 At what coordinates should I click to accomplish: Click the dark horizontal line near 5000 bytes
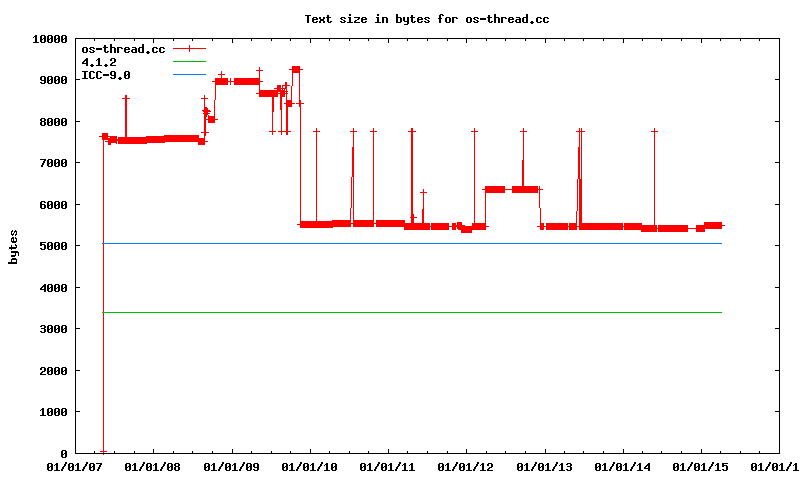coord(400,243)
